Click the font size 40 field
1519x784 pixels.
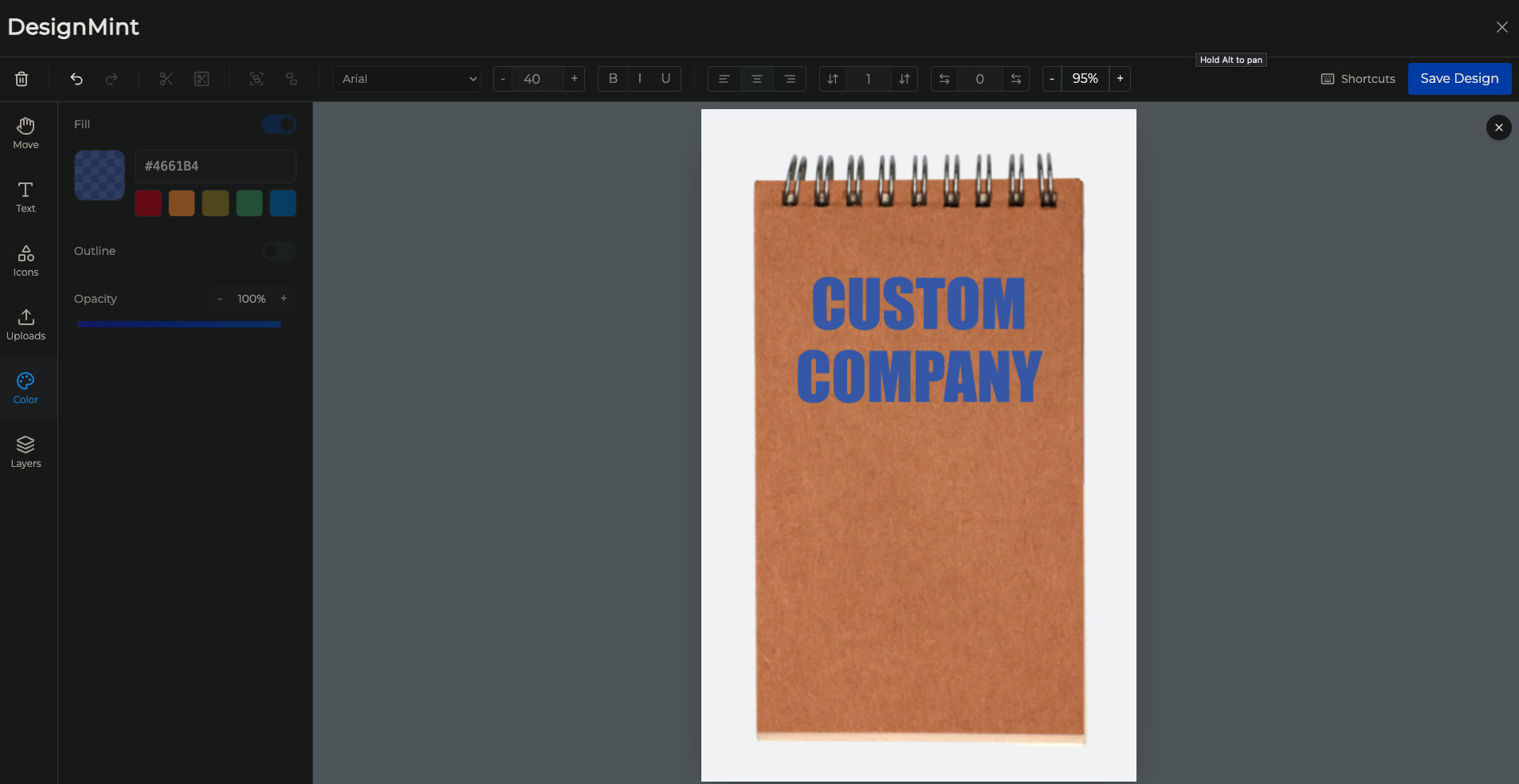[x=538, y=79]
